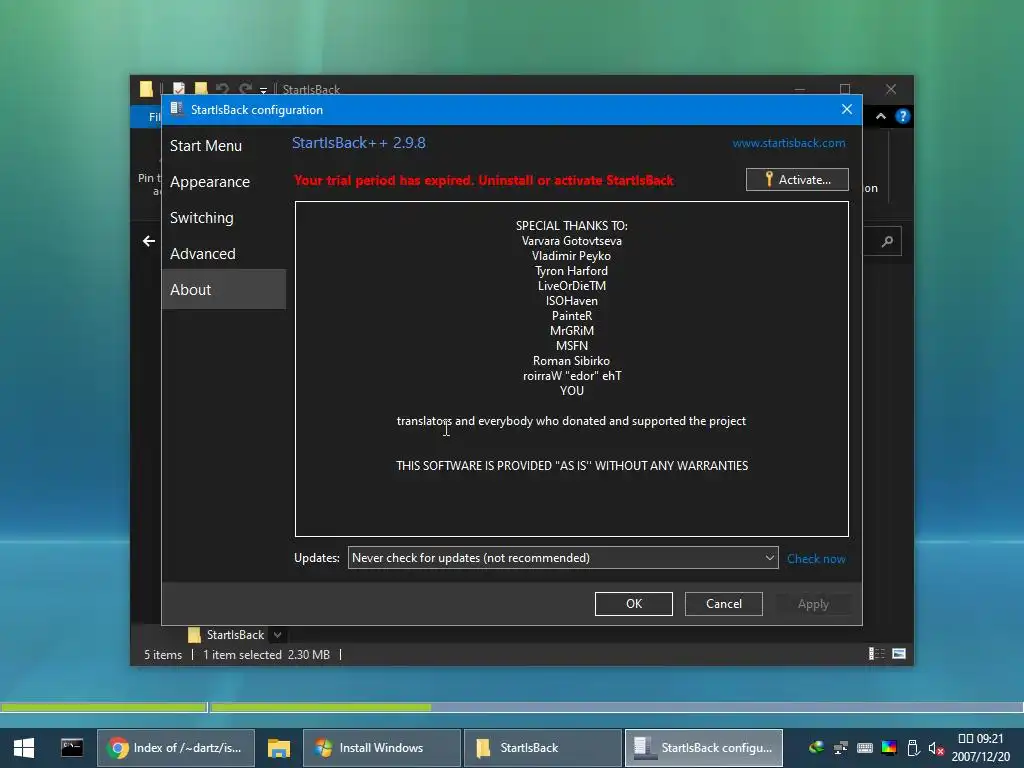This screenshot has width=1024, height=768.
Task: Collapse the Explorer ribbon chevron
Action: (x=881, y=116)
